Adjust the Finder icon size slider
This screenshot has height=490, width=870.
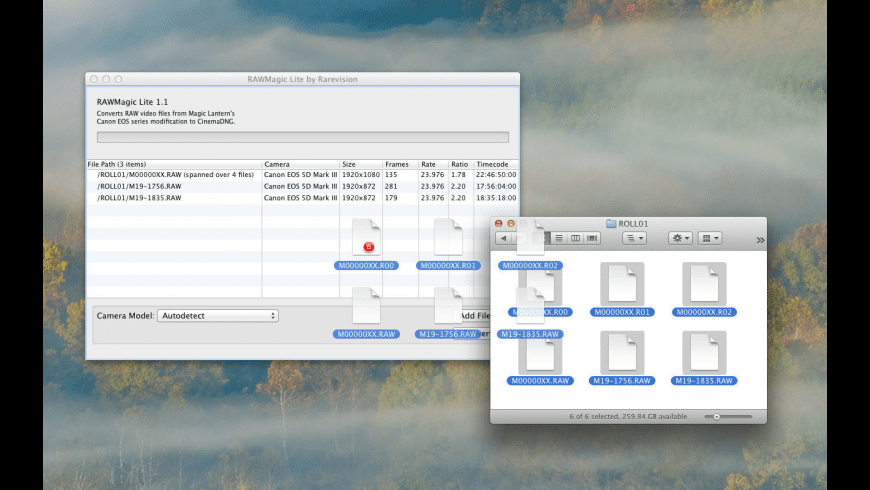pos(717,416)
